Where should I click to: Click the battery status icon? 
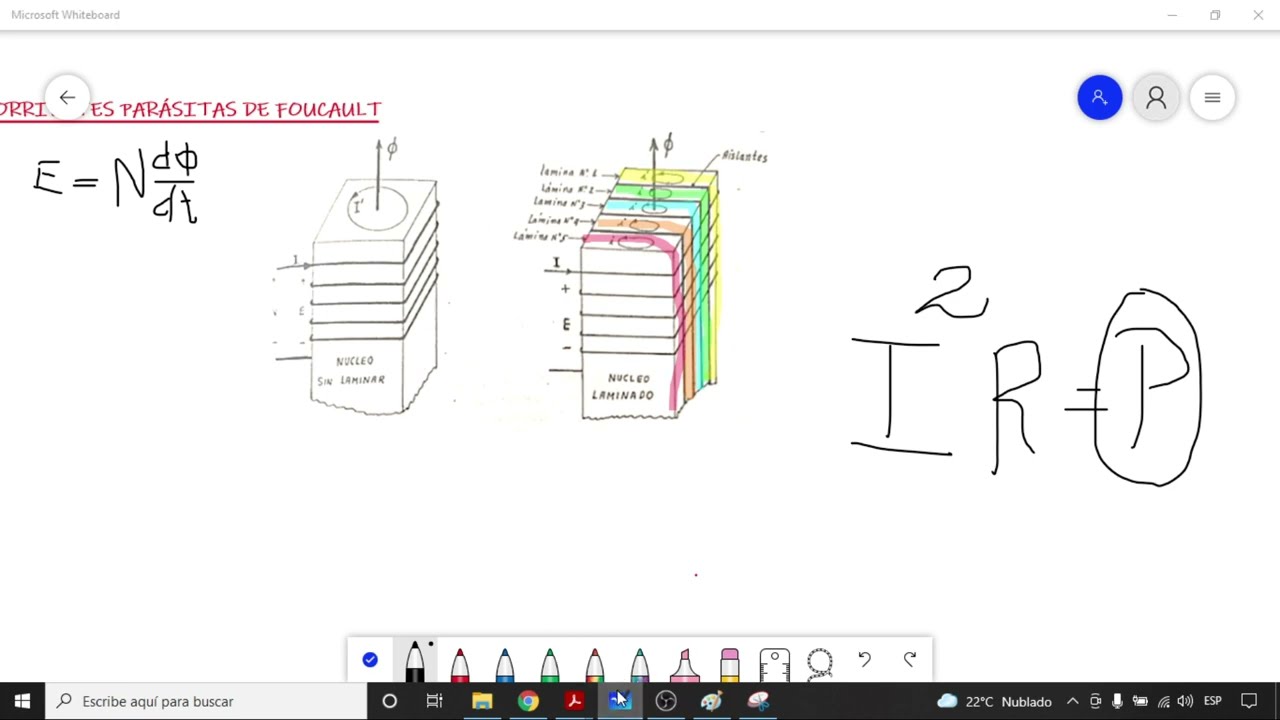coord(1139,701)
